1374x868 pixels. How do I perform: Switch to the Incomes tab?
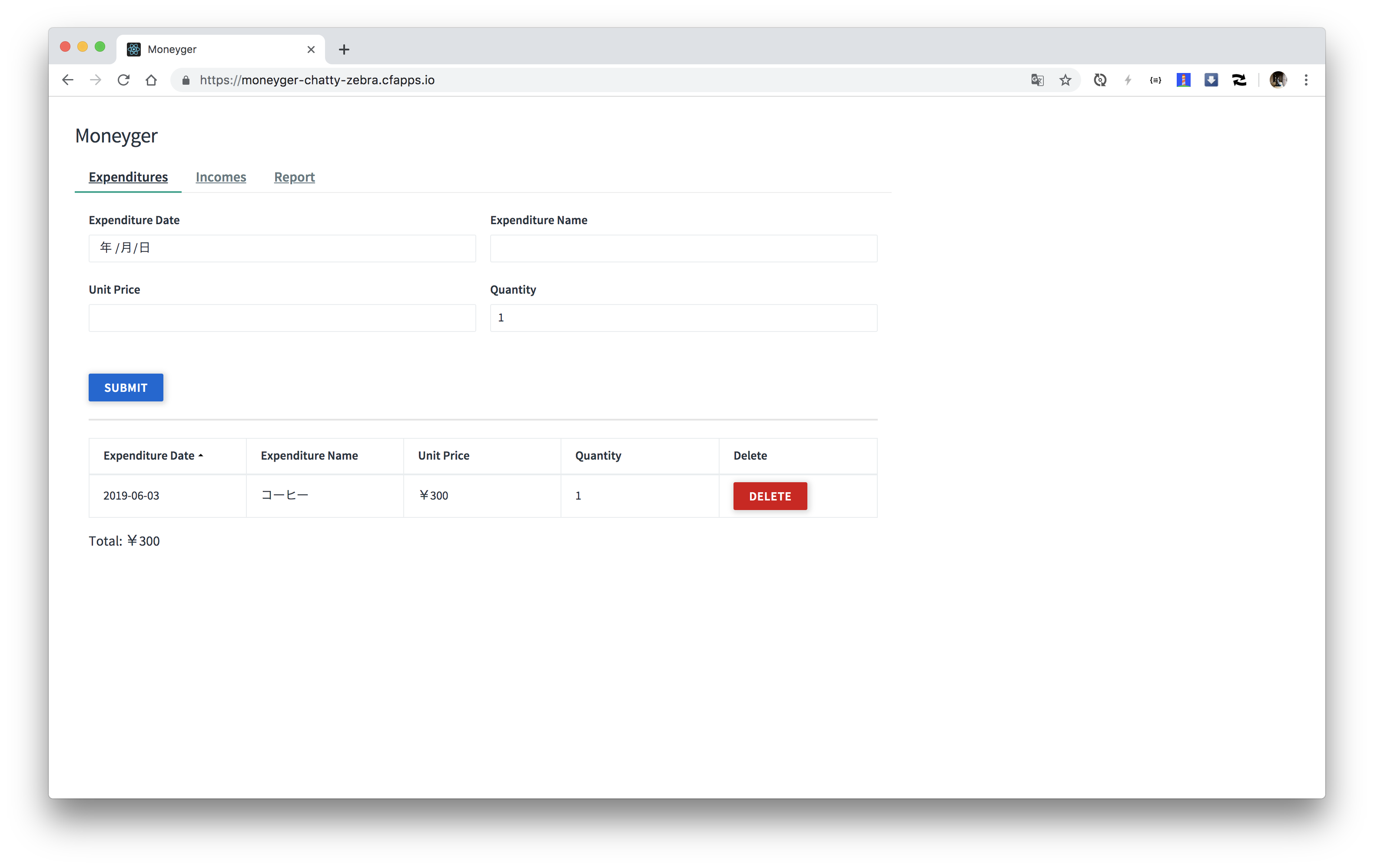tap(221, 177)
